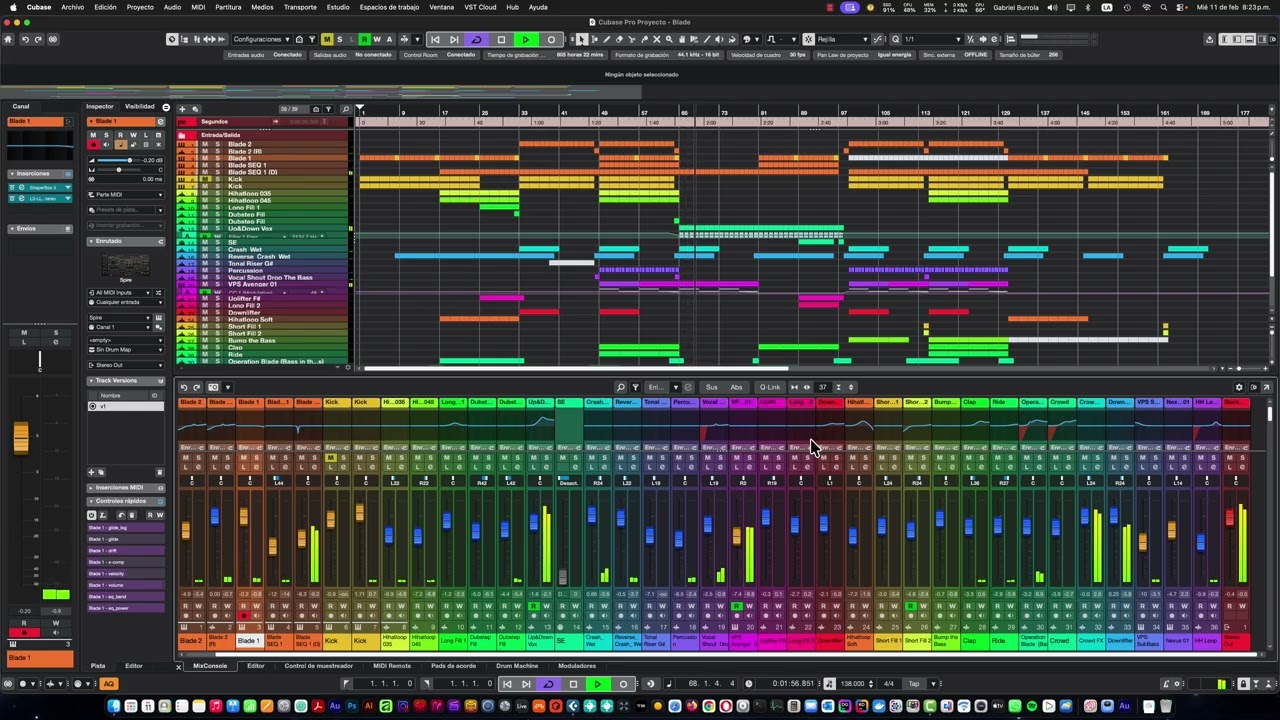The image size is (1280, 720).
Task: Open the Rejilla snap type dropdown
Action: click(x=842, y=39)
